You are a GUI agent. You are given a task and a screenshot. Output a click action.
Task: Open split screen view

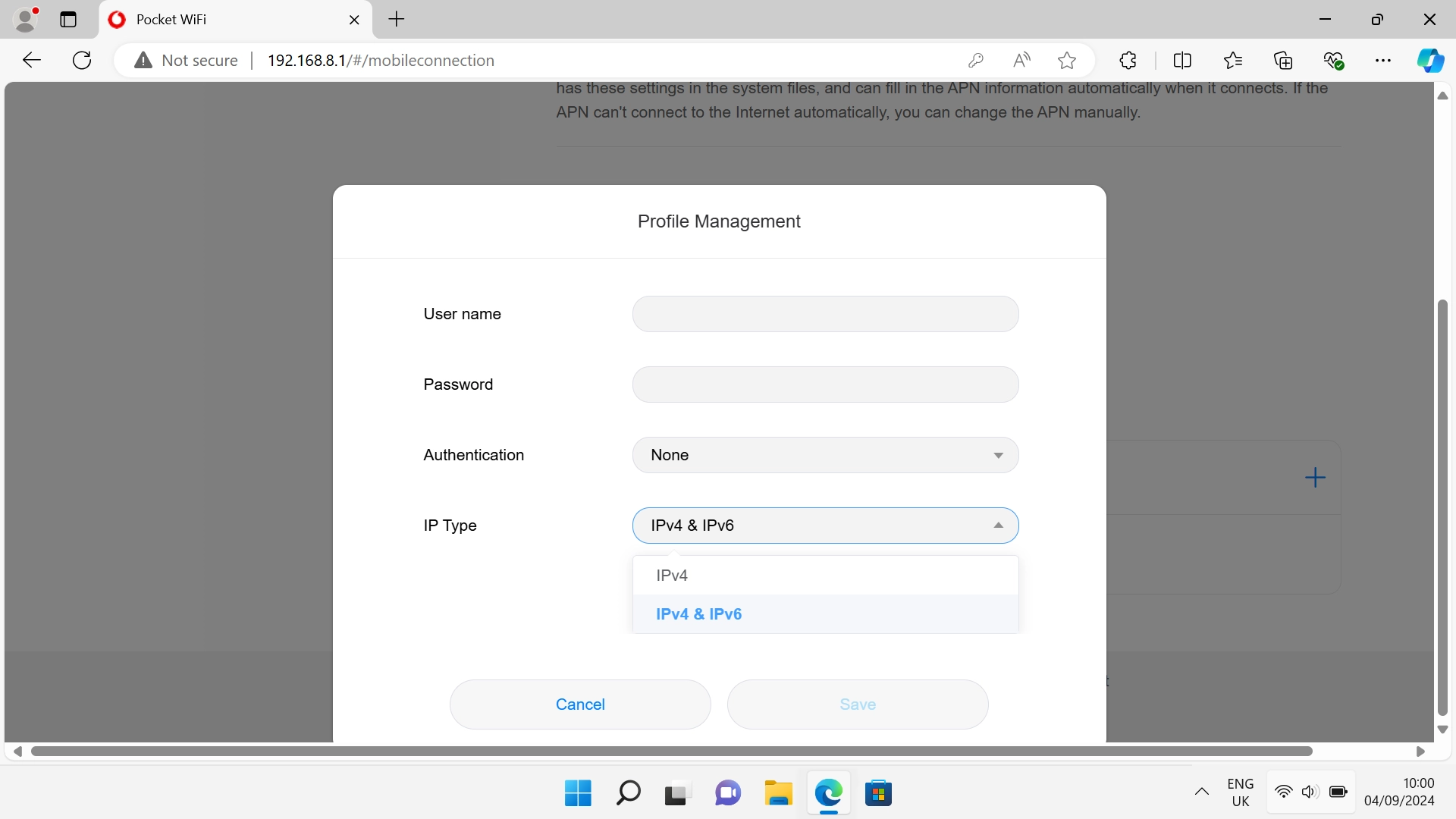[1183, 61]
